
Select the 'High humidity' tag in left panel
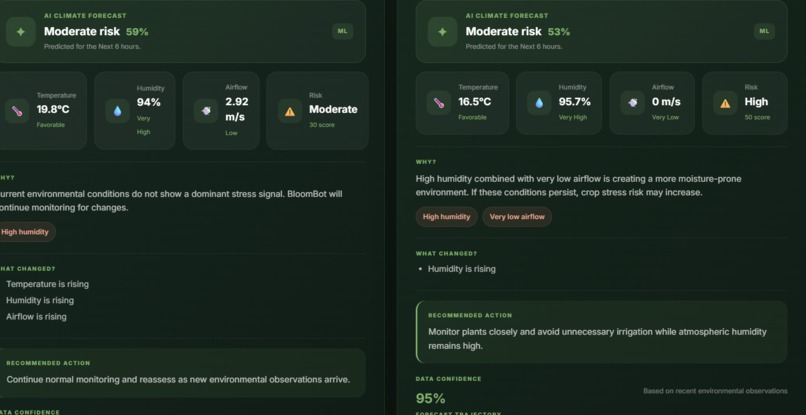tap(26, 232)
